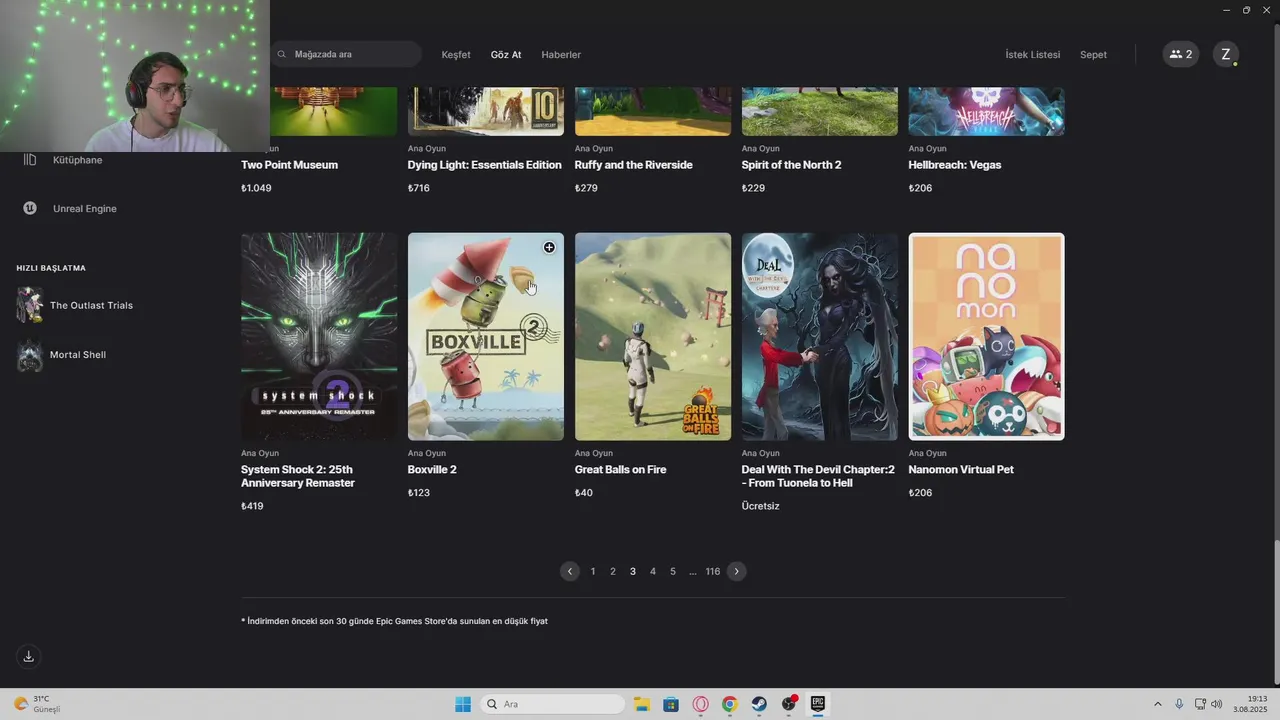The image size is (1280, 720).
Task: Click Hellbreach: Vegas title text
Action: 955,165
